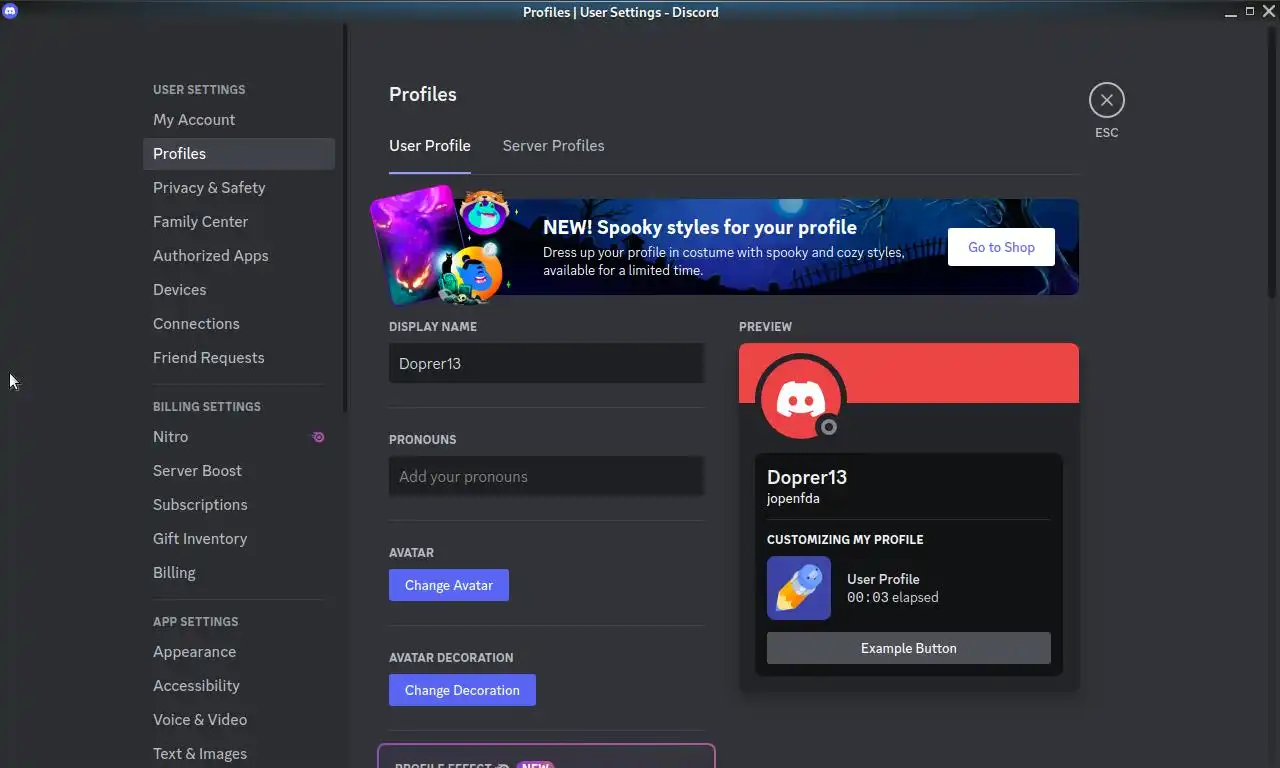
Task: Open Appearance settings
Action: coord(238,652)
